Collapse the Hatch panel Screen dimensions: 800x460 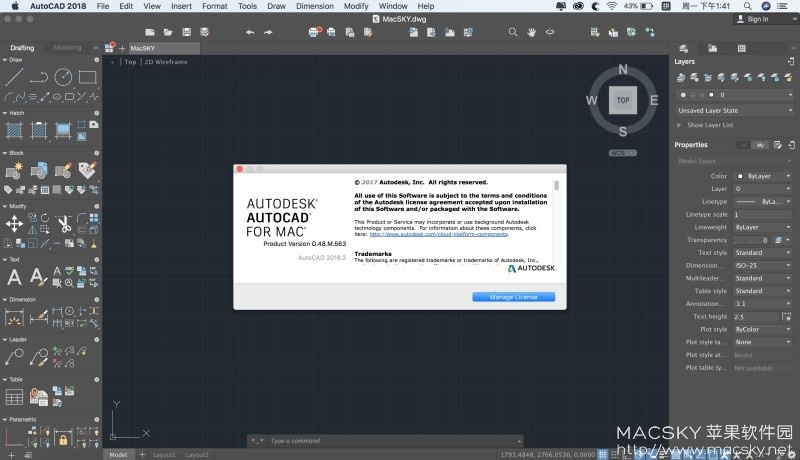pos(5,113)
